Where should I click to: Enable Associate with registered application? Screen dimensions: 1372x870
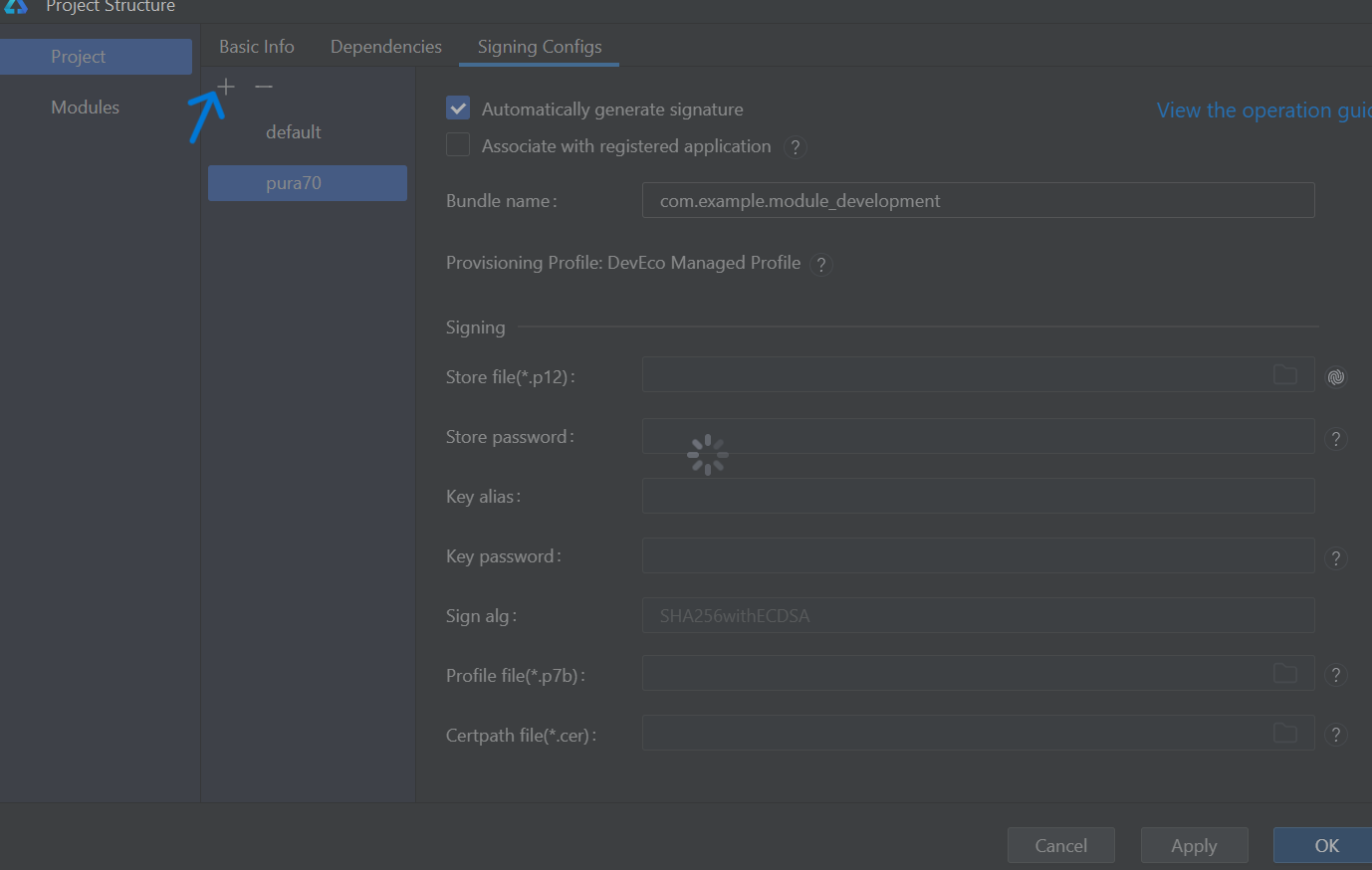(x=458, y=145)
